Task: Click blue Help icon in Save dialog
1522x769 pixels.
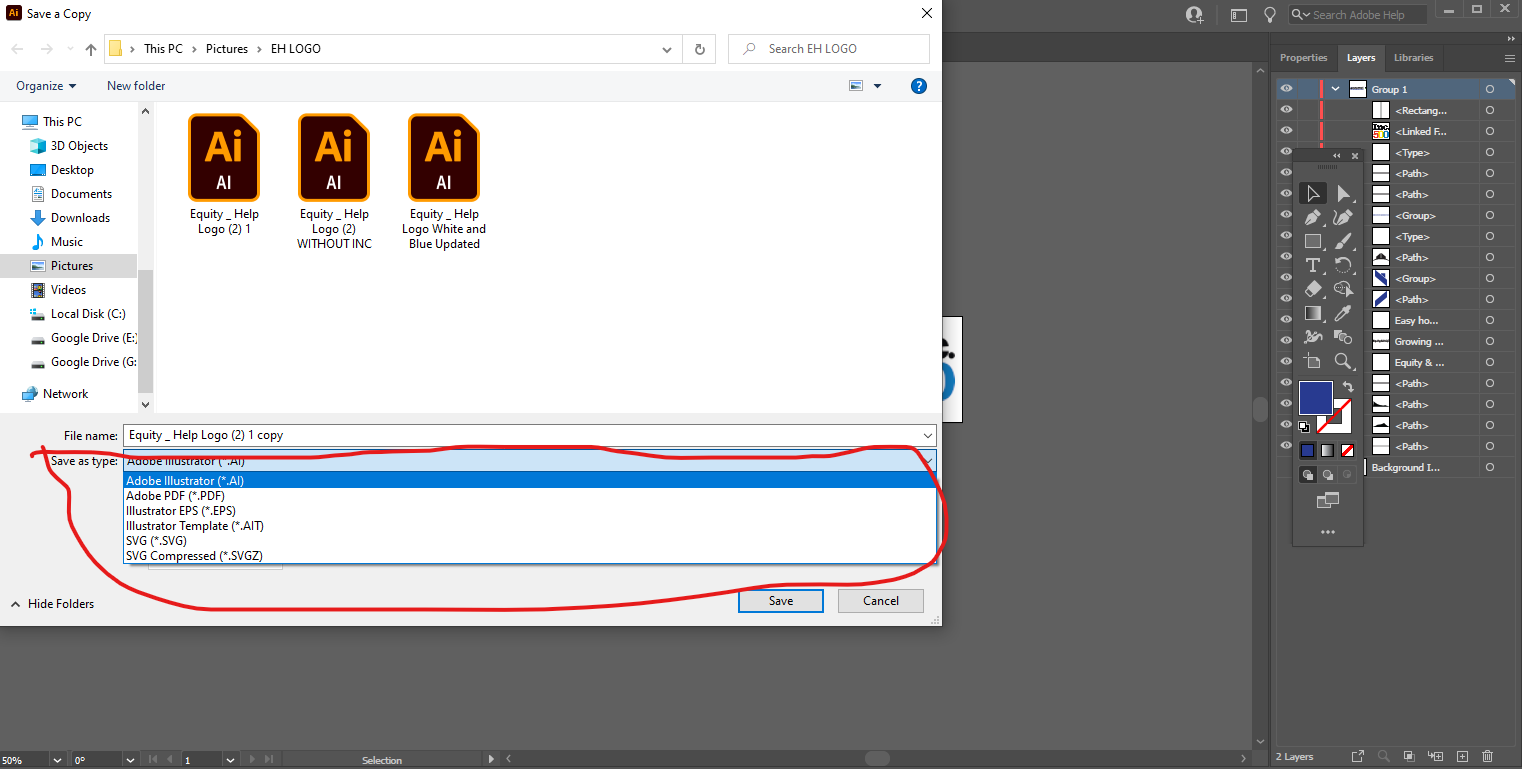Action: (919, 86)
